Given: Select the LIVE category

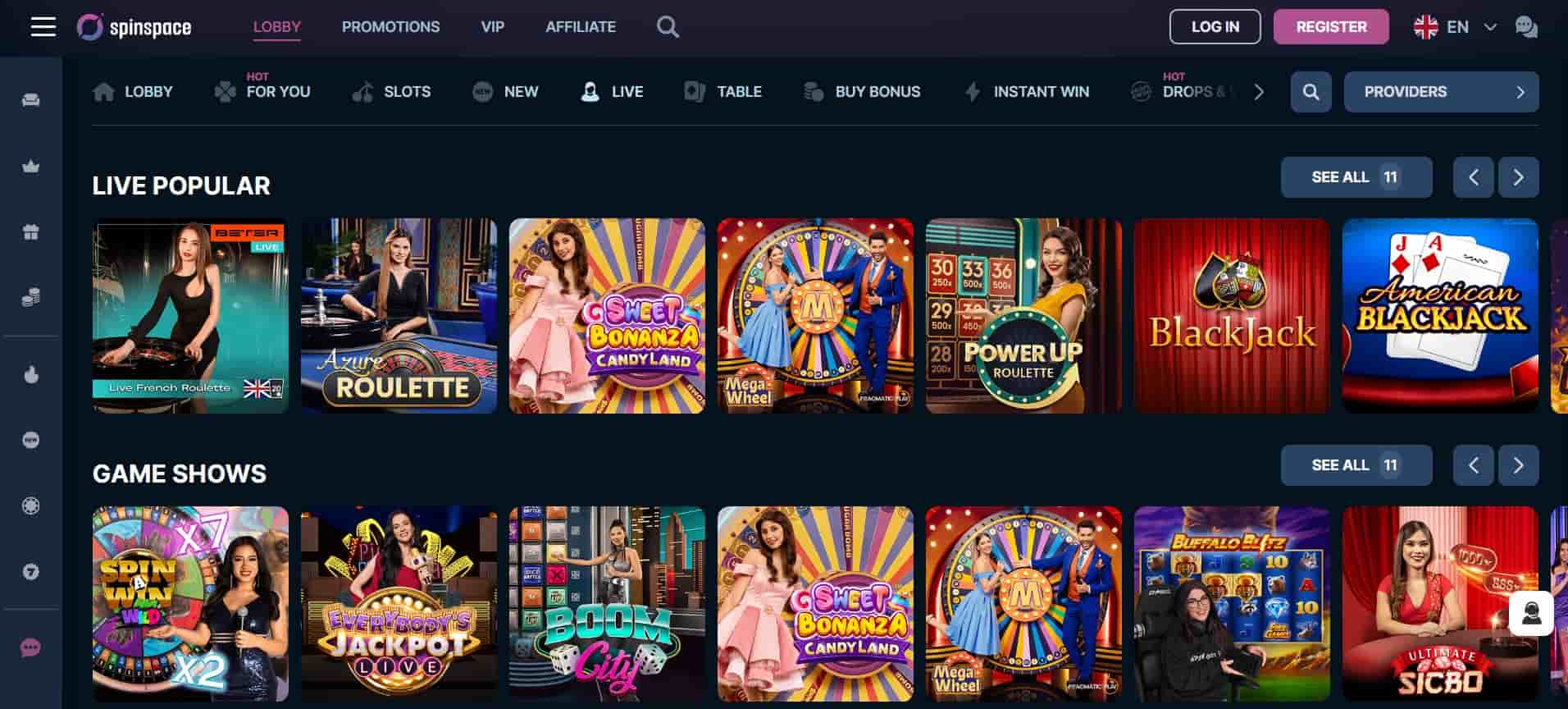Looking at the screenshot, I should pyautogui.click(x=612, y=92).
